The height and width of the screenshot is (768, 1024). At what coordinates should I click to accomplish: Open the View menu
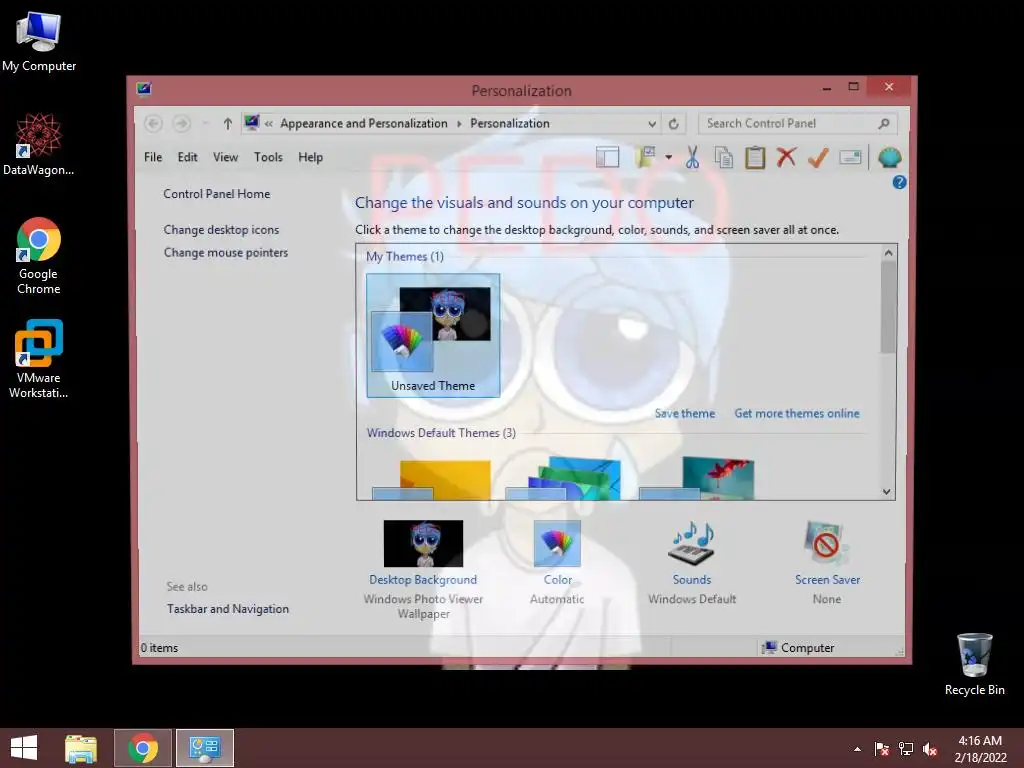225,157
